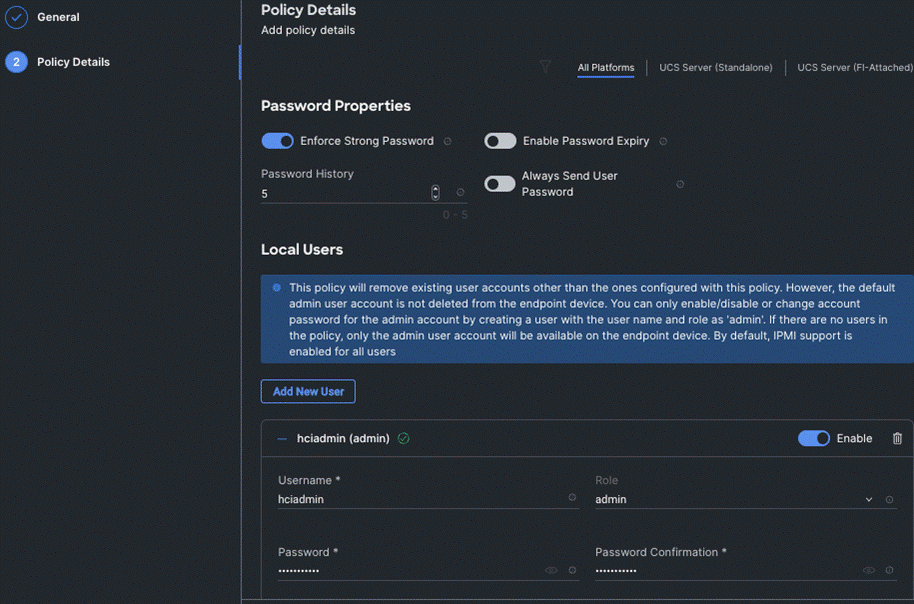Click the filter icon near platform tabs
This screenshot has width=914, height=604.
pos(545,67)
